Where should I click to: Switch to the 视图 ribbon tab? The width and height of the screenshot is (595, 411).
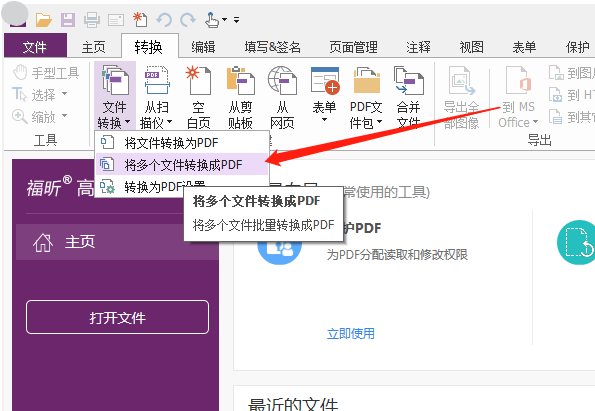[471, 47]
